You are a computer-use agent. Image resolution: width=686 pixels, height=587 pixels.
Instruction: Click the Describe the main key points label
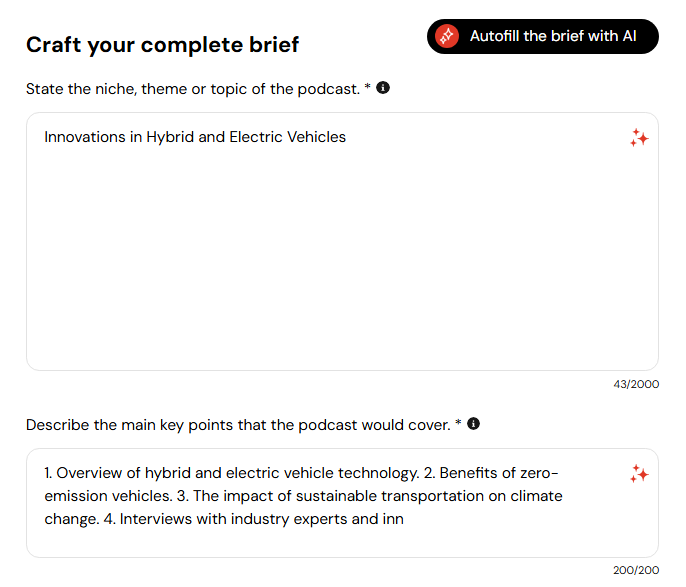(x=238, y=425)
